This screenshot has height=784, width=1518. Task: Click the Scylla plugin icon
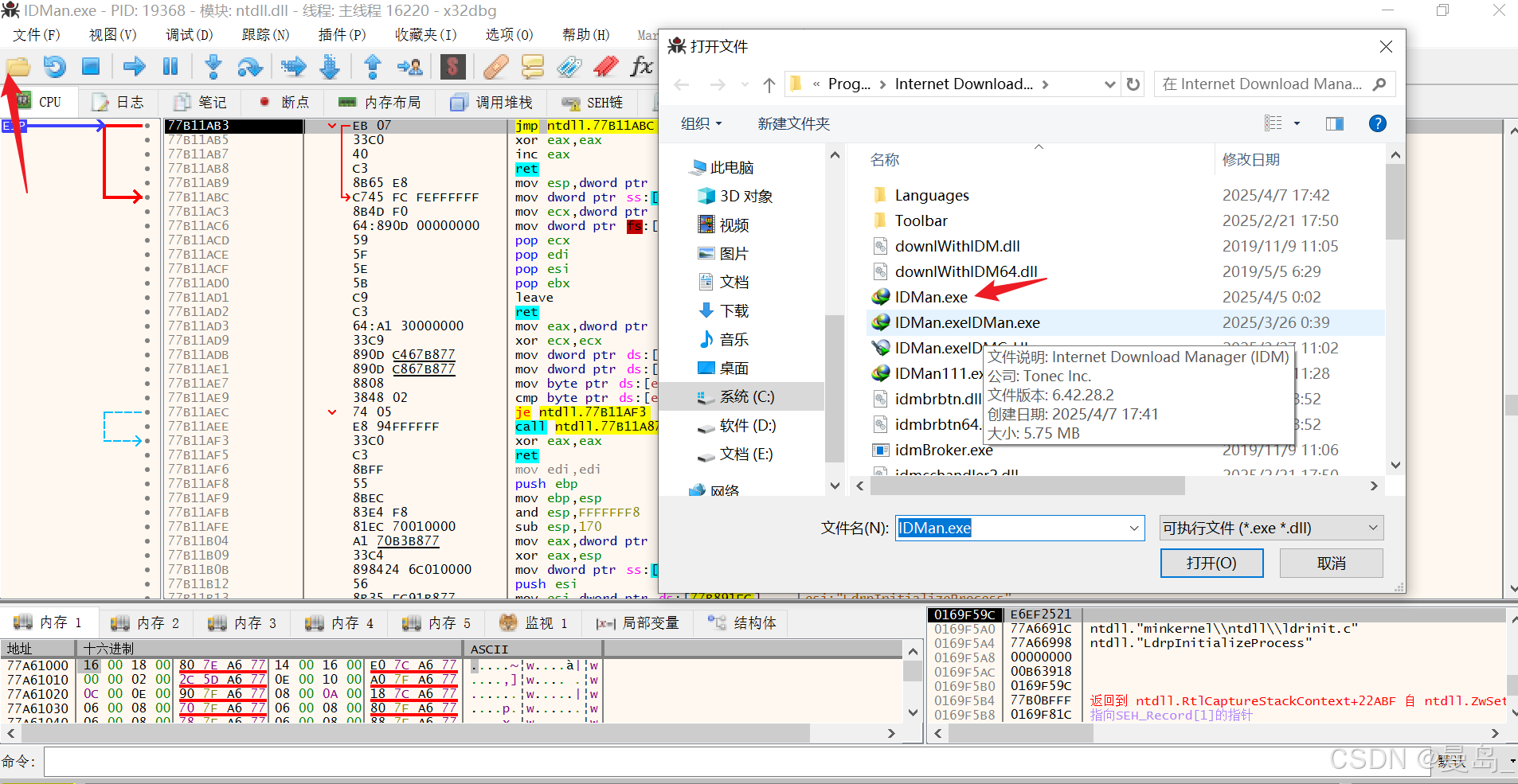pos(452,66)
